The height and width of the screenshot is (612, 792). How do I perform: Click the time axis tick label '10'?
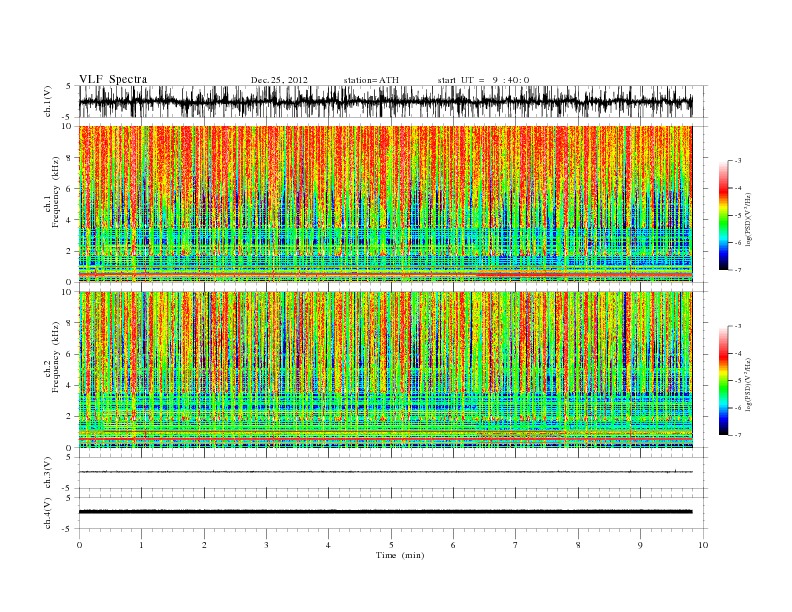[703, 545]
